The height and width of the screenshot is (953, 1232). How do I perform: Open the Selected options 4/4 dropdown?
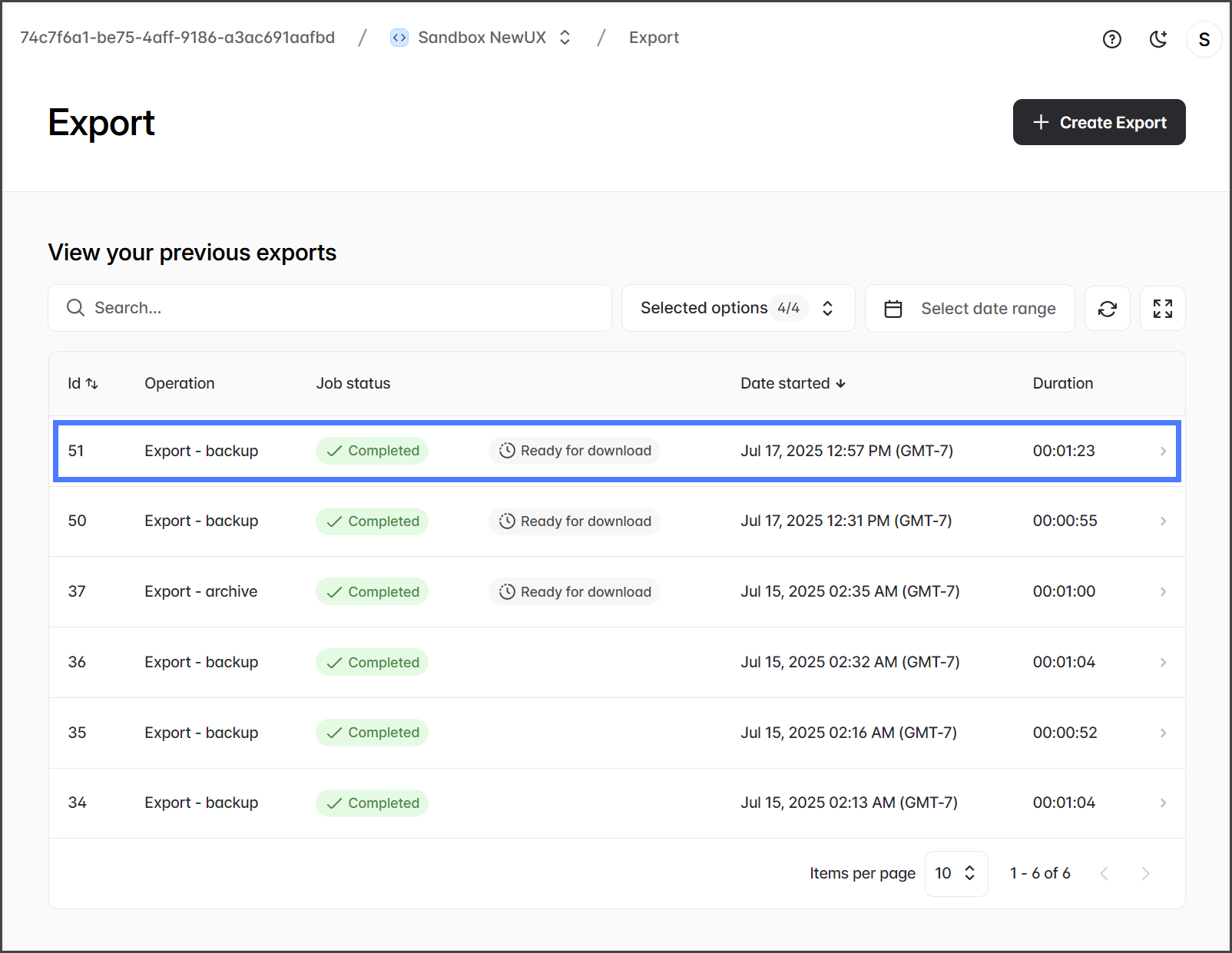pos(737,308)
